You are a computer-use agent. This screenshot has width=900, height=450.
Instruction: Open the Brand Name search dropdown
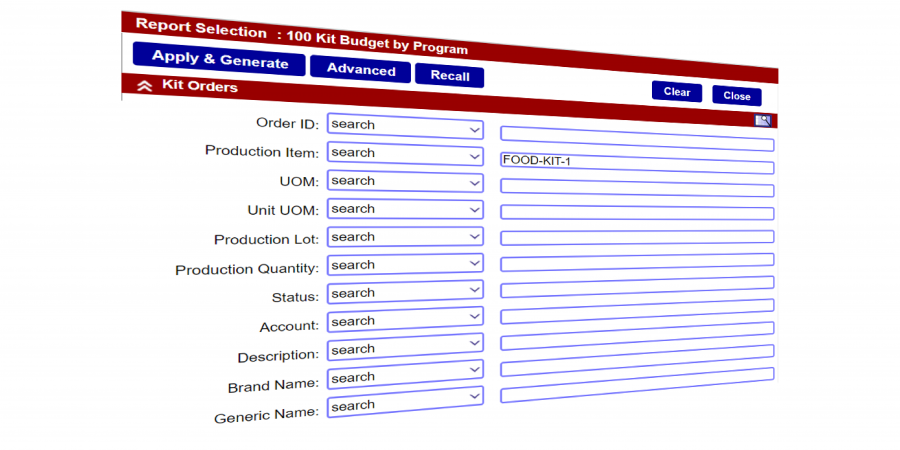point(405,375)
